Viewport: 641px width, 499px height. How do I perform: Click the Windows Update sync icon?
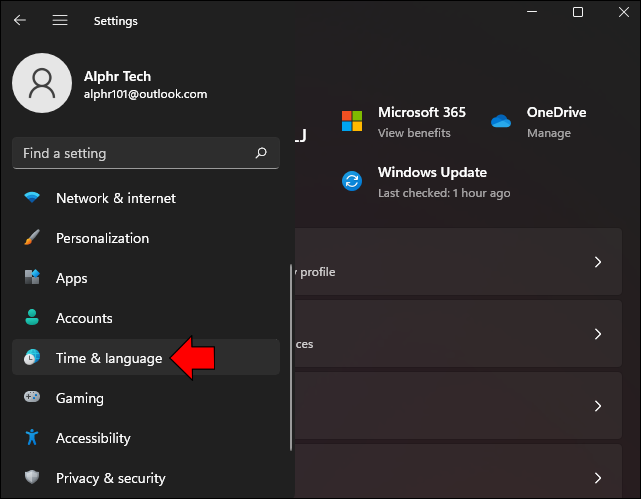352,181
